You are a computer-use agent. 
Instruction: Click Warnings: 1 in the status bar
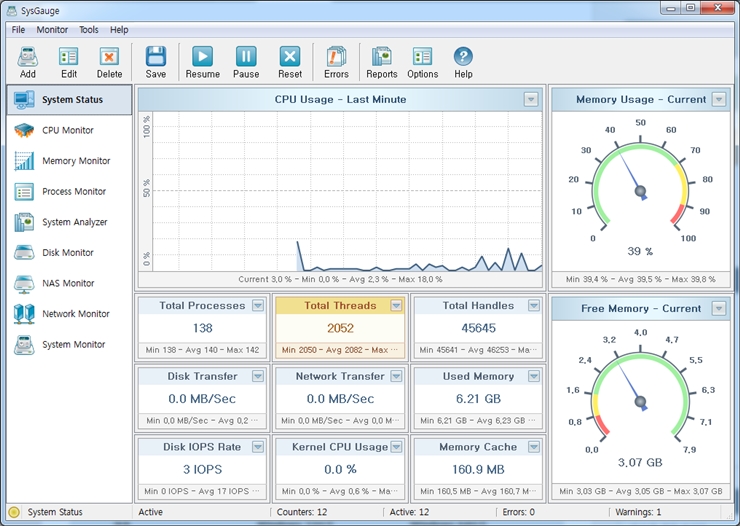pos(638,512)
